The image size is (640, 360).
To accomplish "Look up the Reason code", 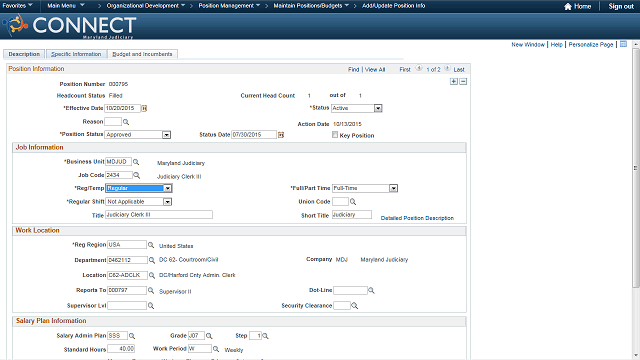I will coord(126,122).
